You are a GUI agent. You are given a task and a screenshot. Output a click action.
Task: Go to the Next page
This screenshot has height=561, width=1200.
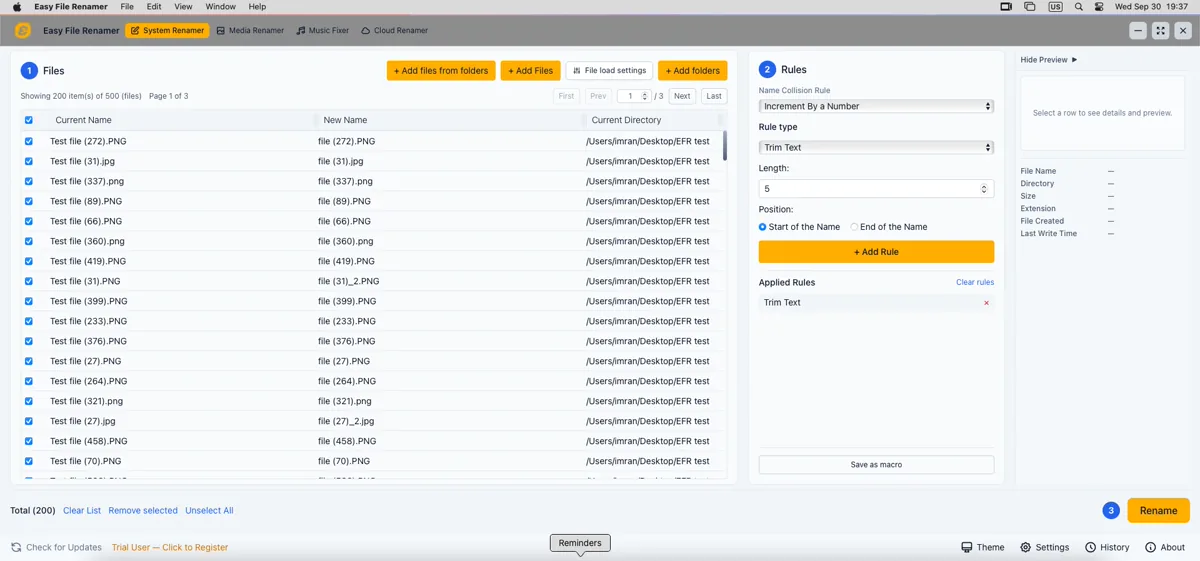point(682,96)
